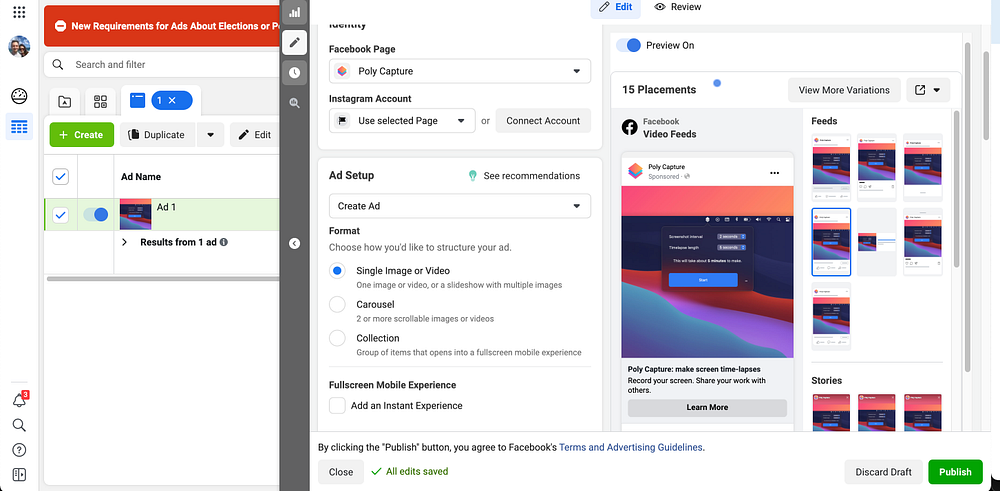Click info icon beside Results from 1 ad
1000x491 pixels.
pos(224,242)
